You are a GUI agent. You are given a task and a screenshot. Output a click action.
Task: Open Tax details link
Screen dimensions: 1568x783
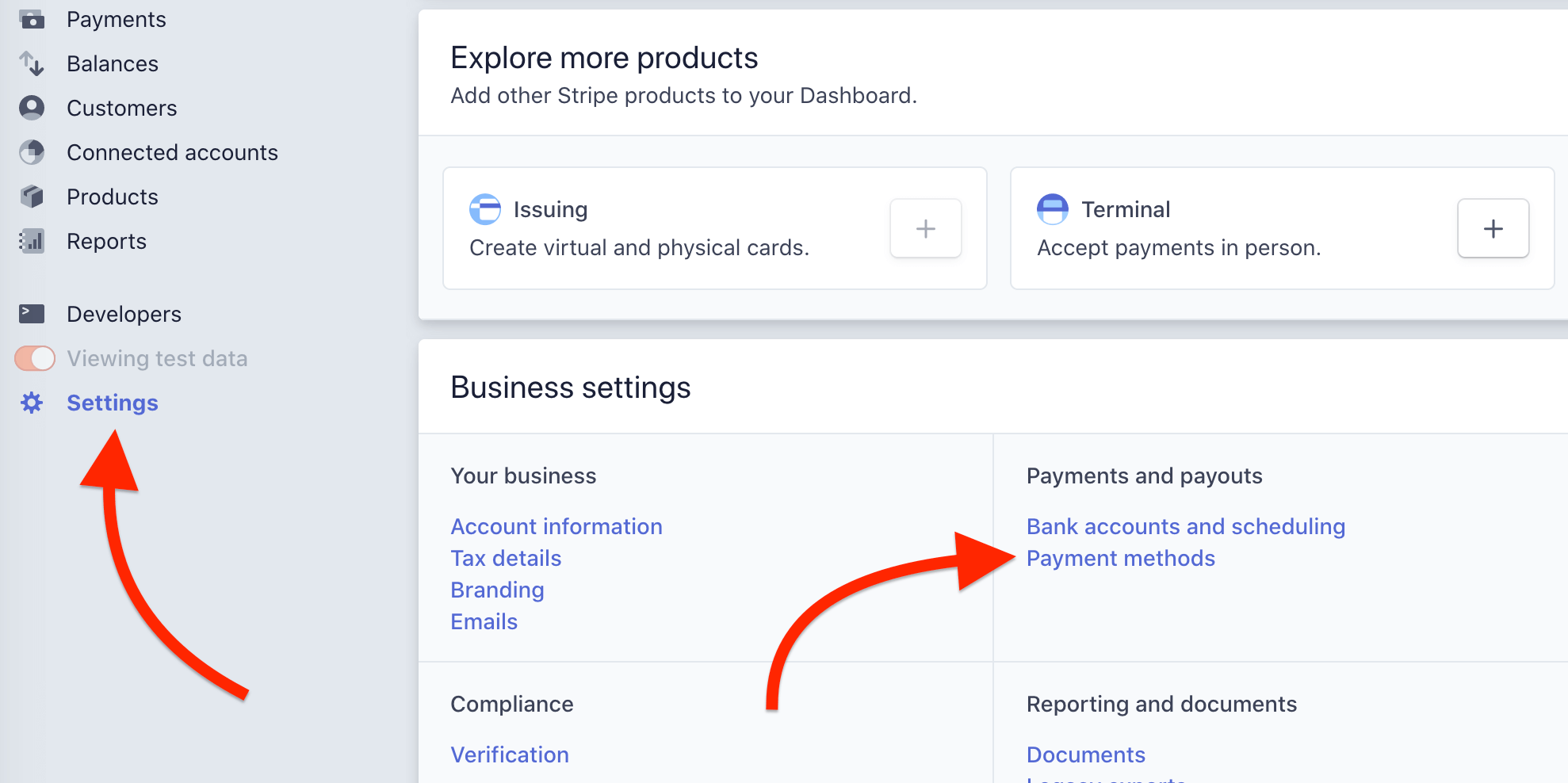point(506,558)
